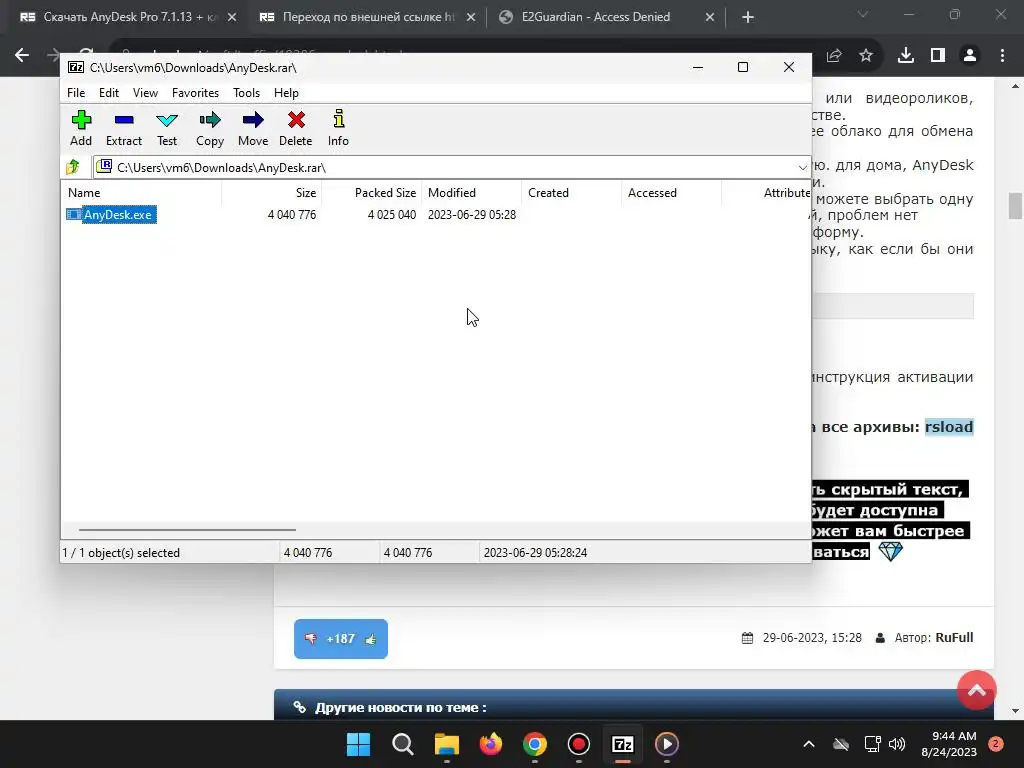This screenshot has width=1024, height=768.
Task: Open the Tools menu
Action: point(246,93)
